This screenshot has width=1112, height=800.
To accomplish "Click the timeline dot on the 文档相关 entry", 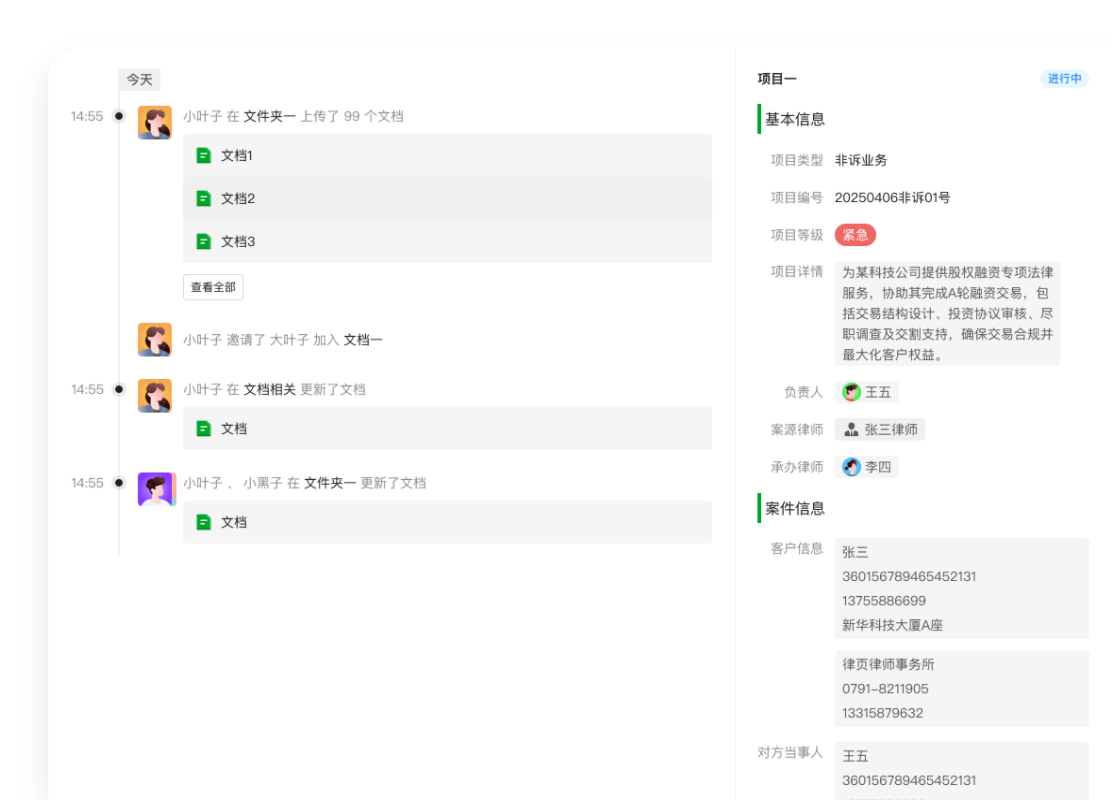I will [x=119, y=389].
